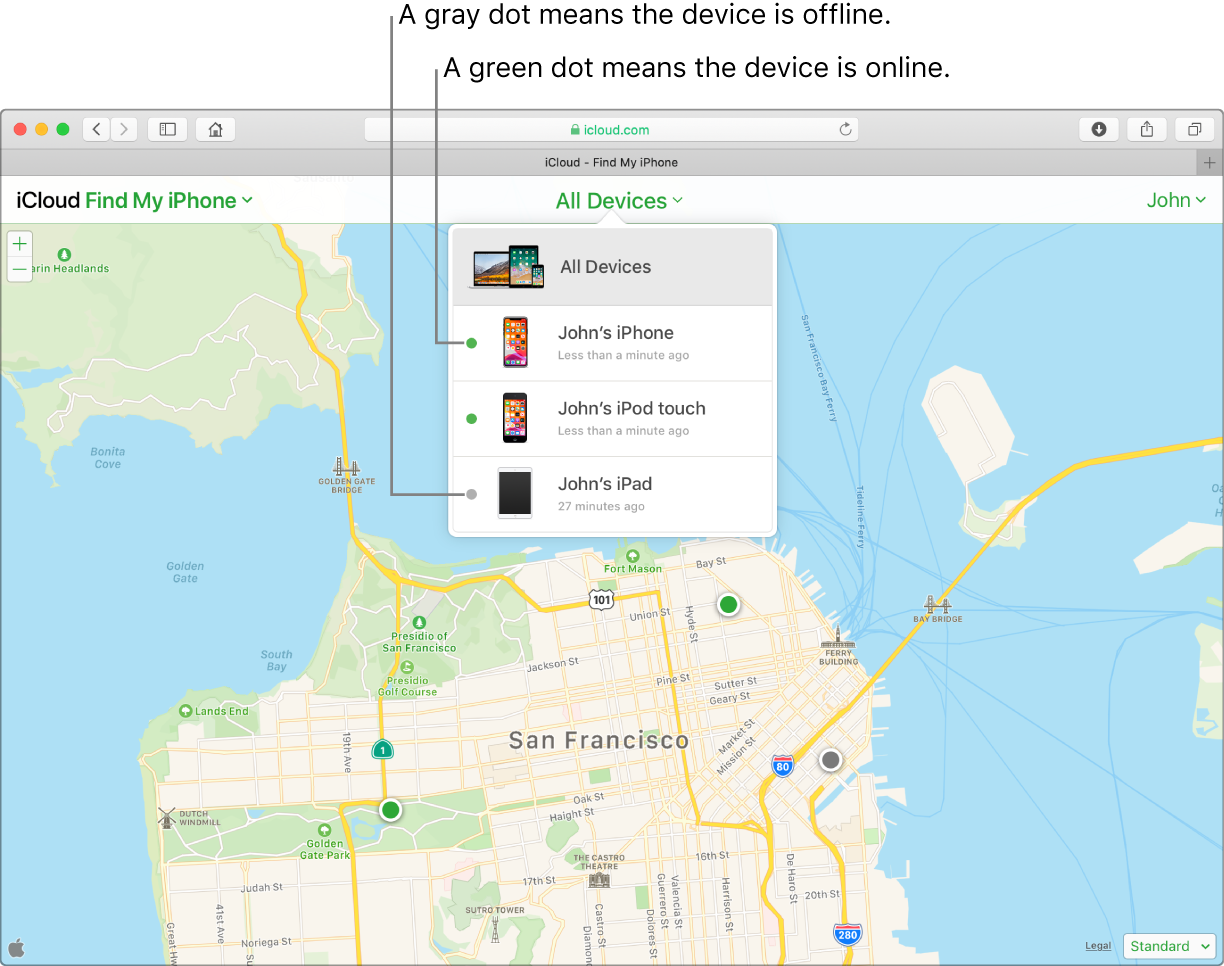Select John's iPad from device list

[x=613, y=494]
